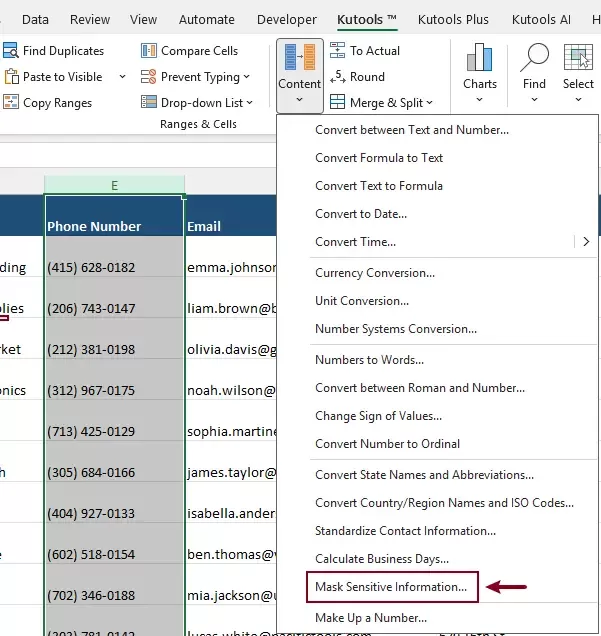Click the Round icon
601x636 pixels.
337,77
